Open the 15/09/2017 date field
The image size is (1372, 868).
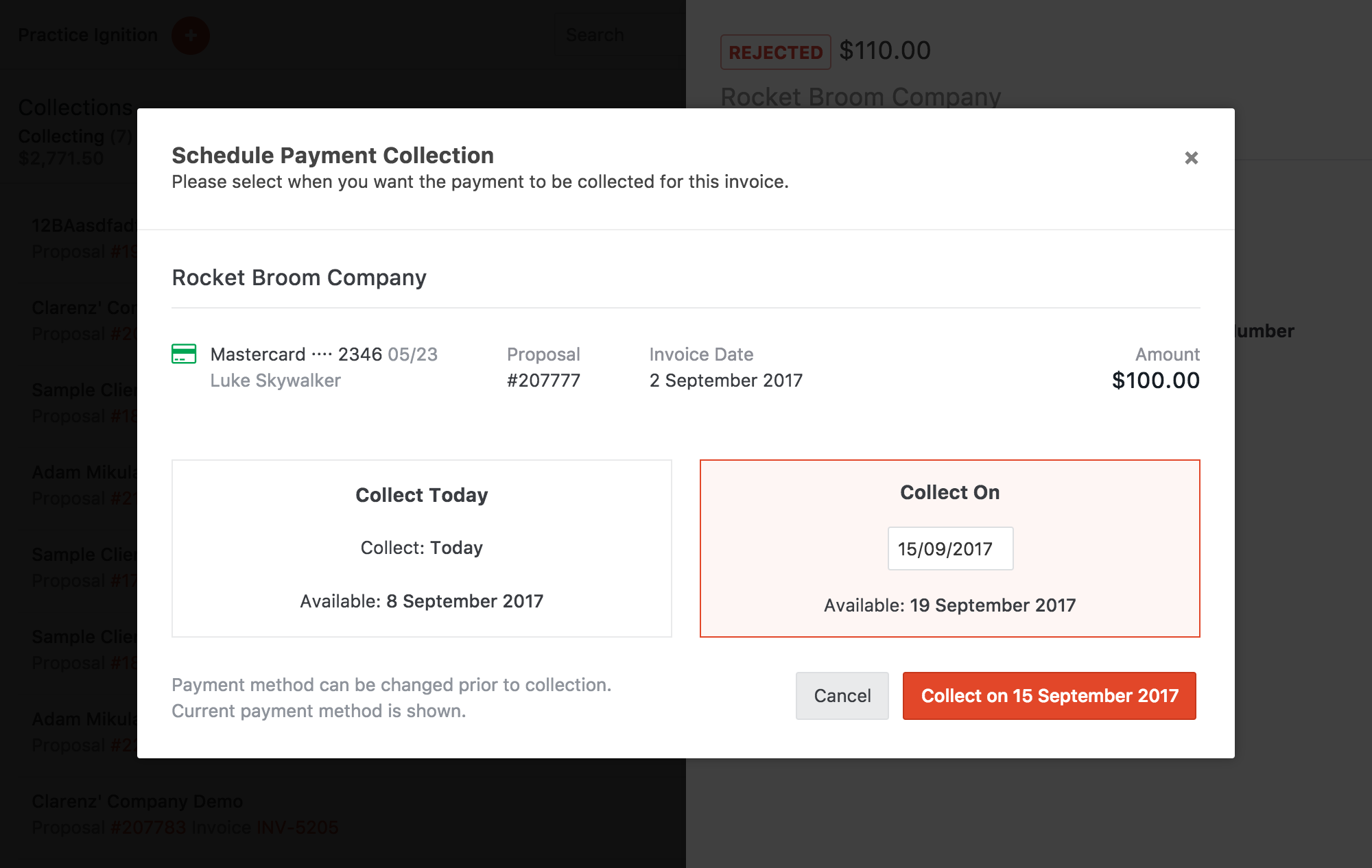(x=950, y=548)
